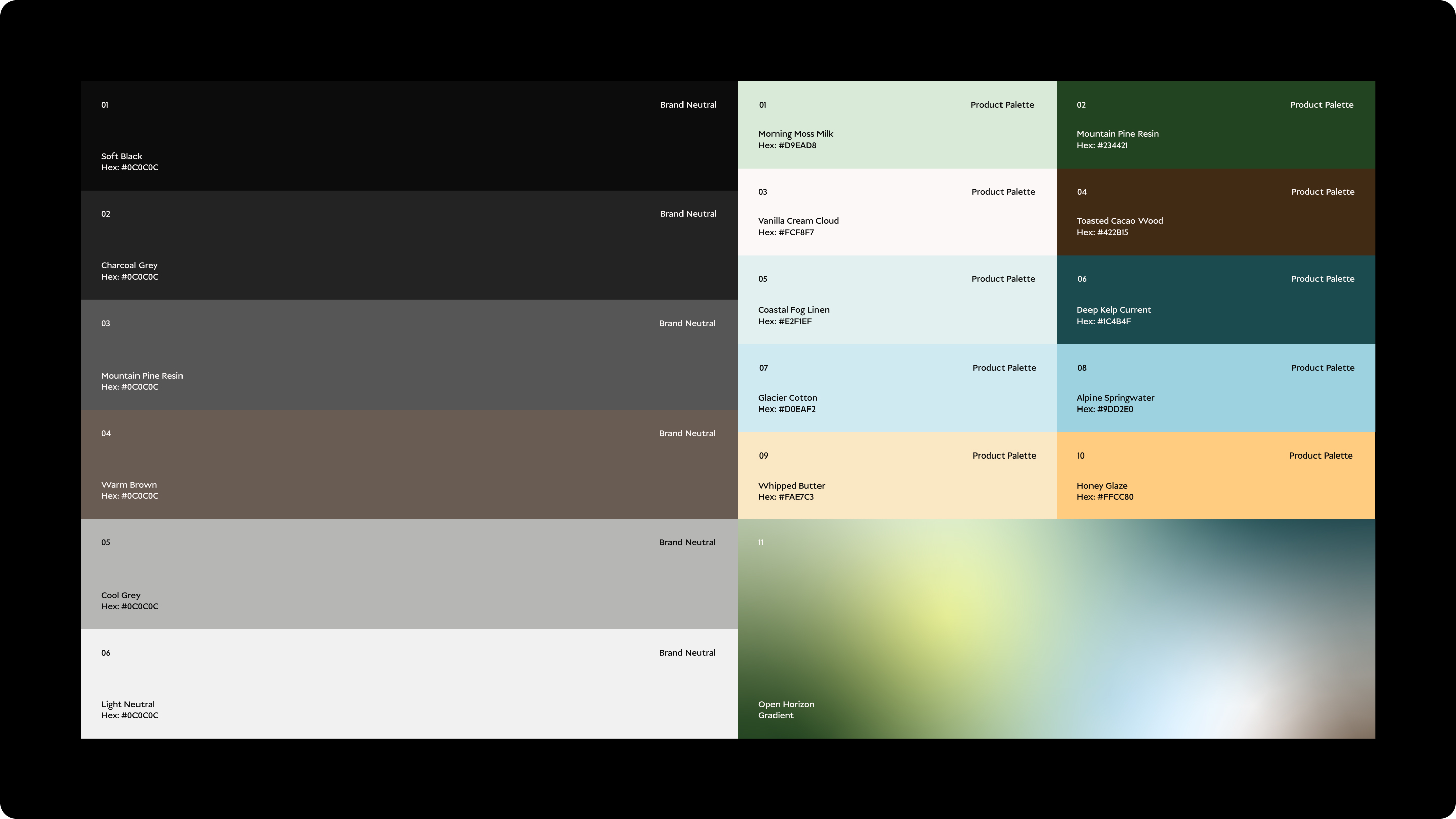Click Brand Neutral label on swatch 03

(687, 324)
